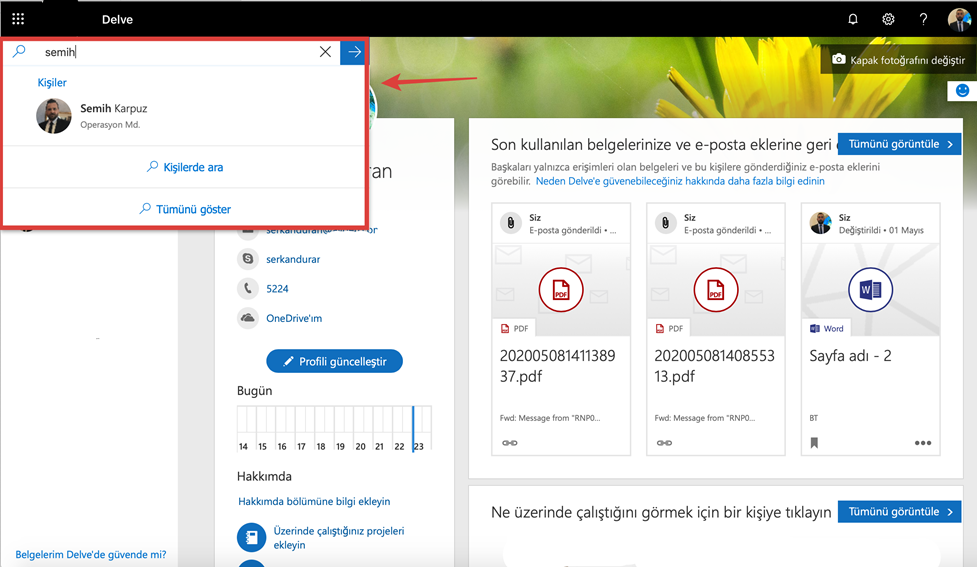Click OneDrive cloud icon
977x567 pixels.
tap(248, 318)
